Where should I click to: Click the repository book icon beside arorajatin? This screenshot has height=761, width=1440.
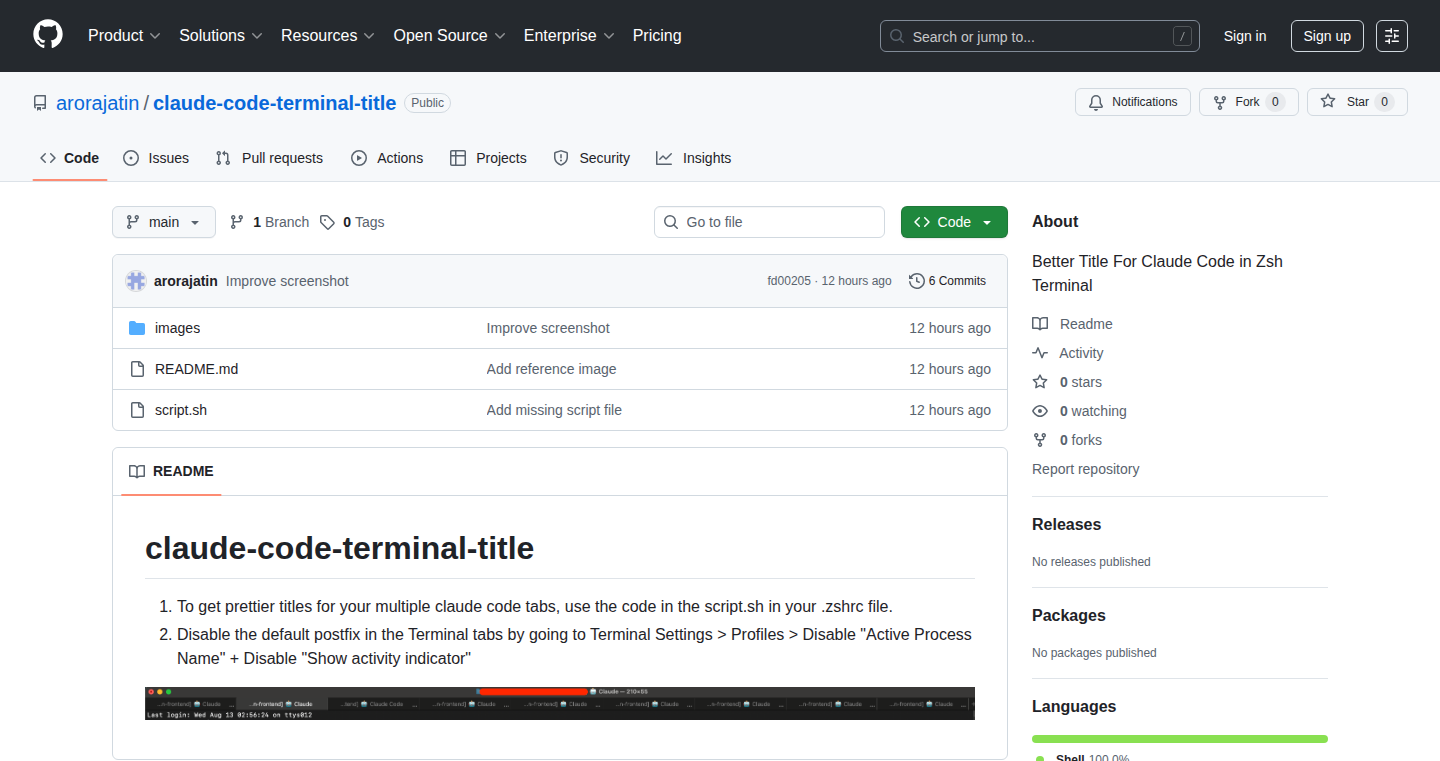pos(40,103)
